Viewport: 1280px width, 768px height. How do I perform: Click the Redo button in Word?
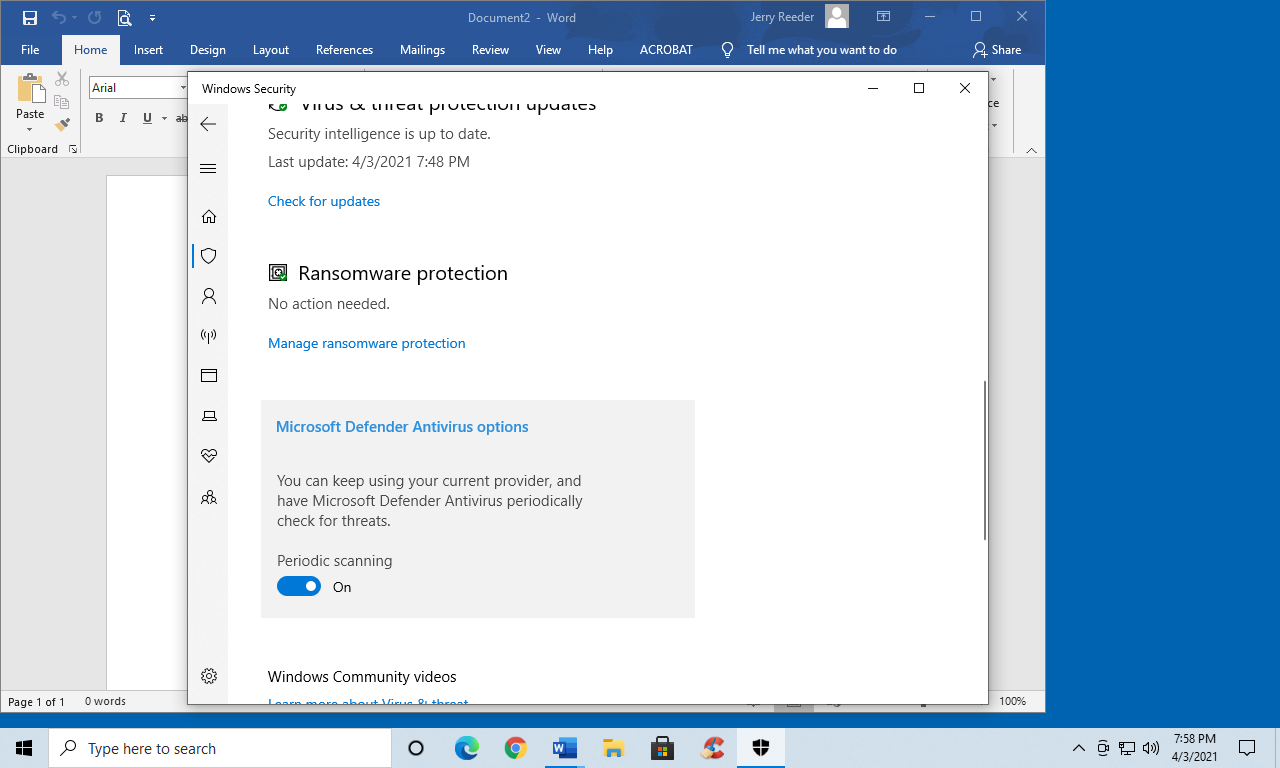point(95,18)
